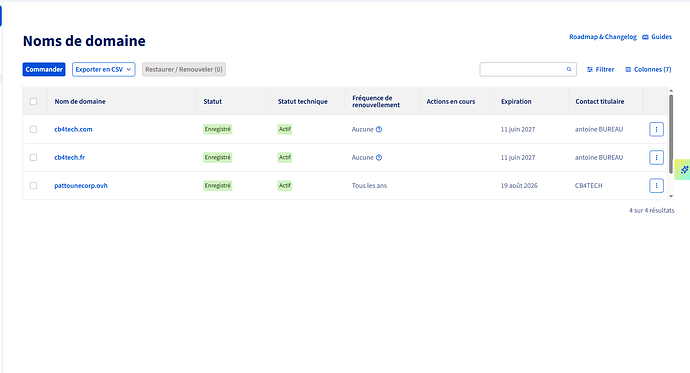Image resolution: width=690 pixels, height=373 pixels.
Task: Click the Commander button
Action: tap(44, 69)
